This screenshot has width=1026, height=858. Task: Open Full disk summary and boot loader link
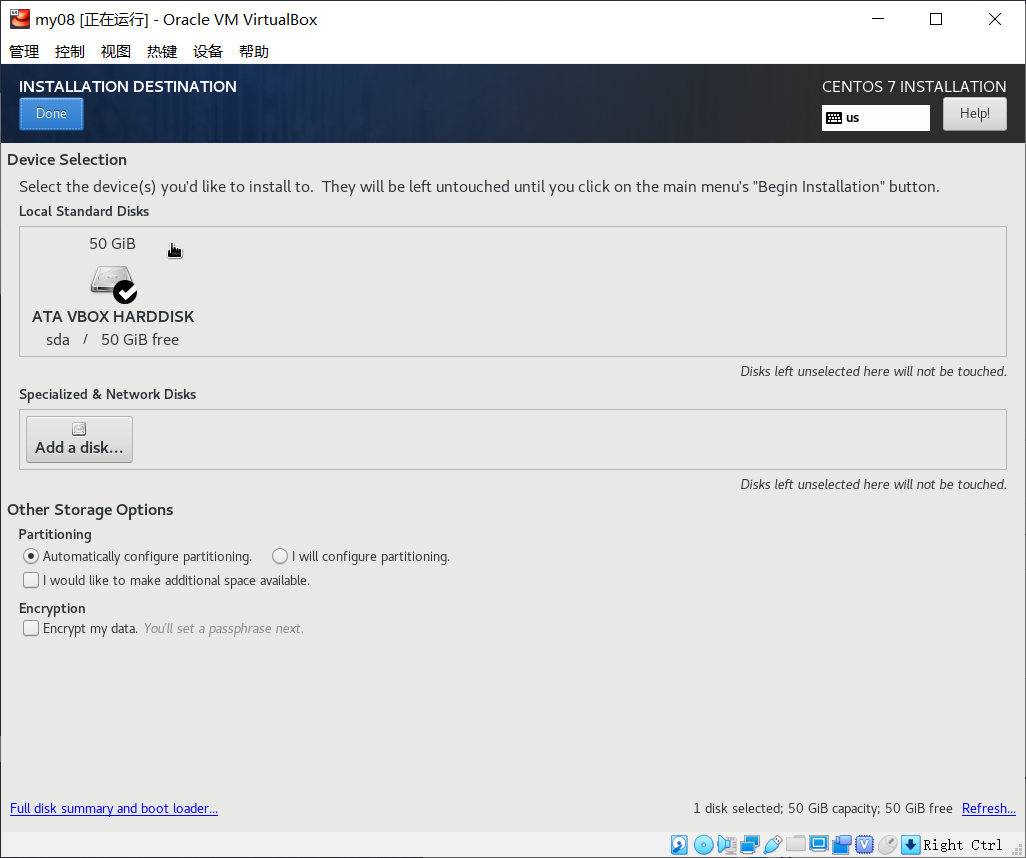[x=114, y=808]
